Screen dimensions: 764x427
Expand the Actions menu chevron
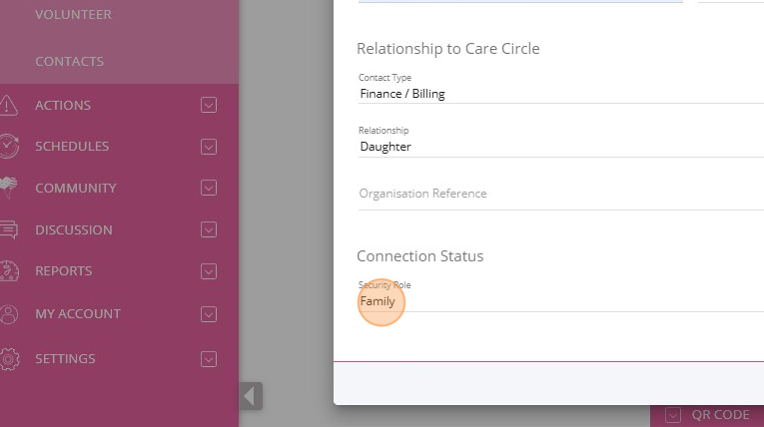(x=209, y=105)
